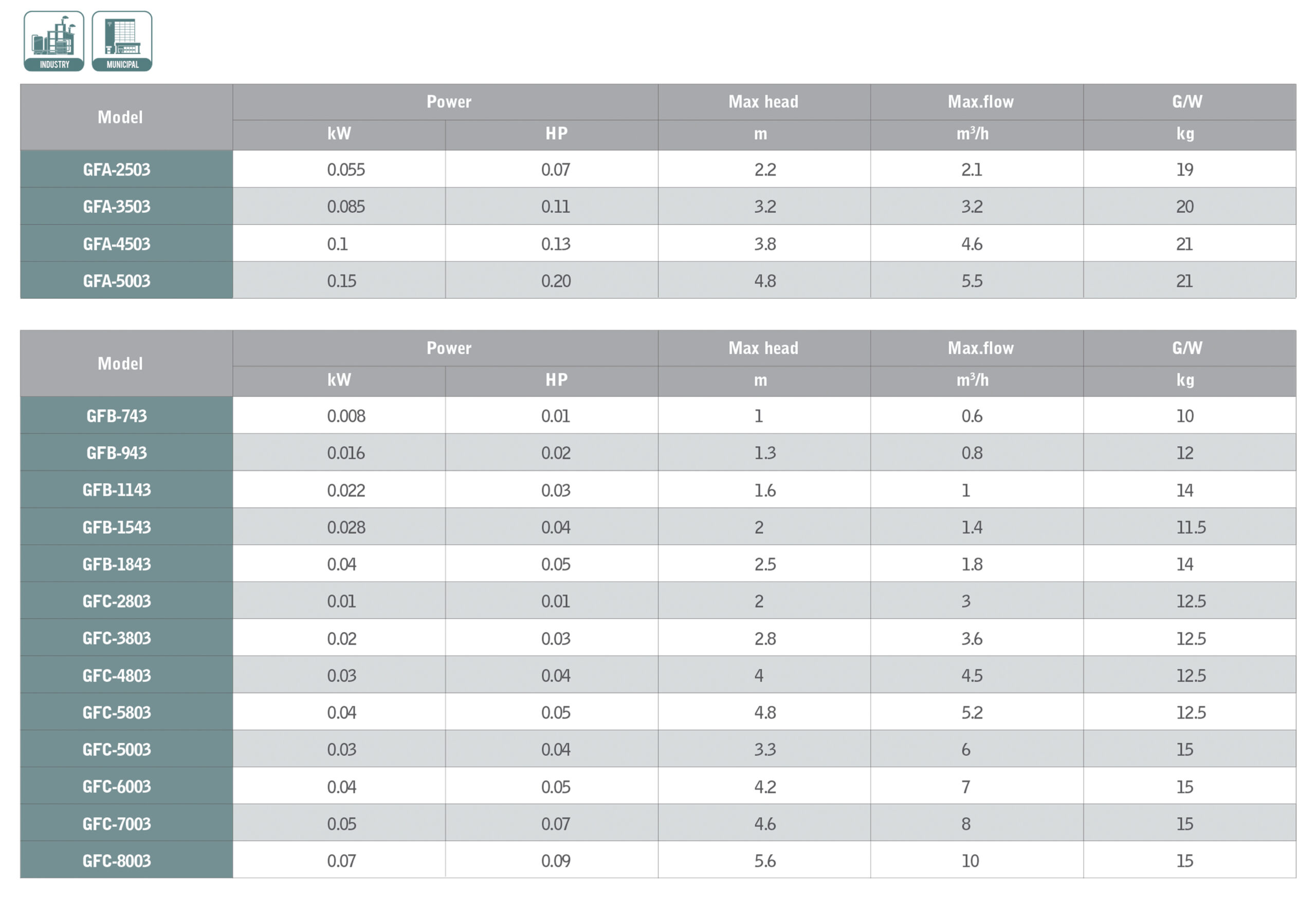This screenshot has height=900, width=1316.
Task: Click the GFC-8003 model cell
Action: point(117,860)
